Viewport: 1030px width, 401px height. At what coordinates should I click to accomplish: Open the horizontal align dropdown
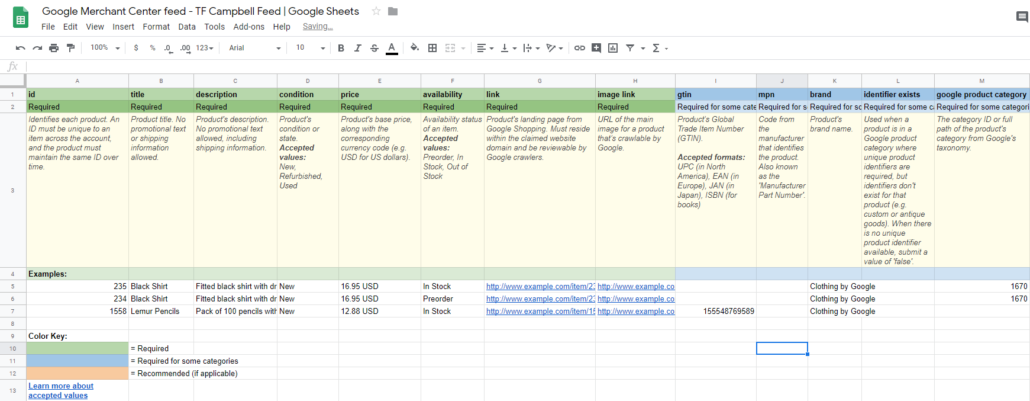pos(485,48)
